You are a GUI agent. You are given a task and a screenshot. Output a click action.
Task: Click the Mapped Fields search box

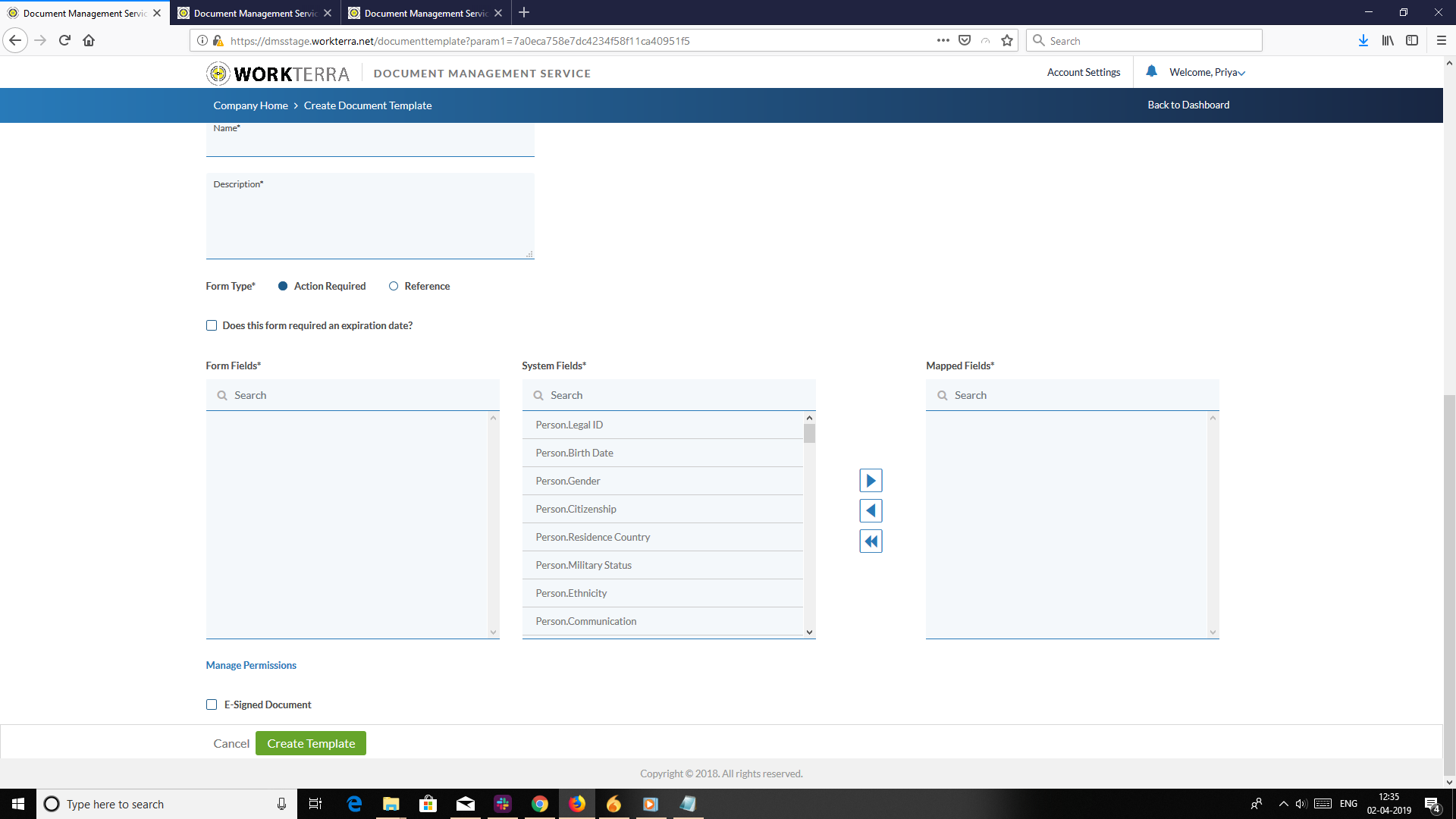(x=1072, y=395)
